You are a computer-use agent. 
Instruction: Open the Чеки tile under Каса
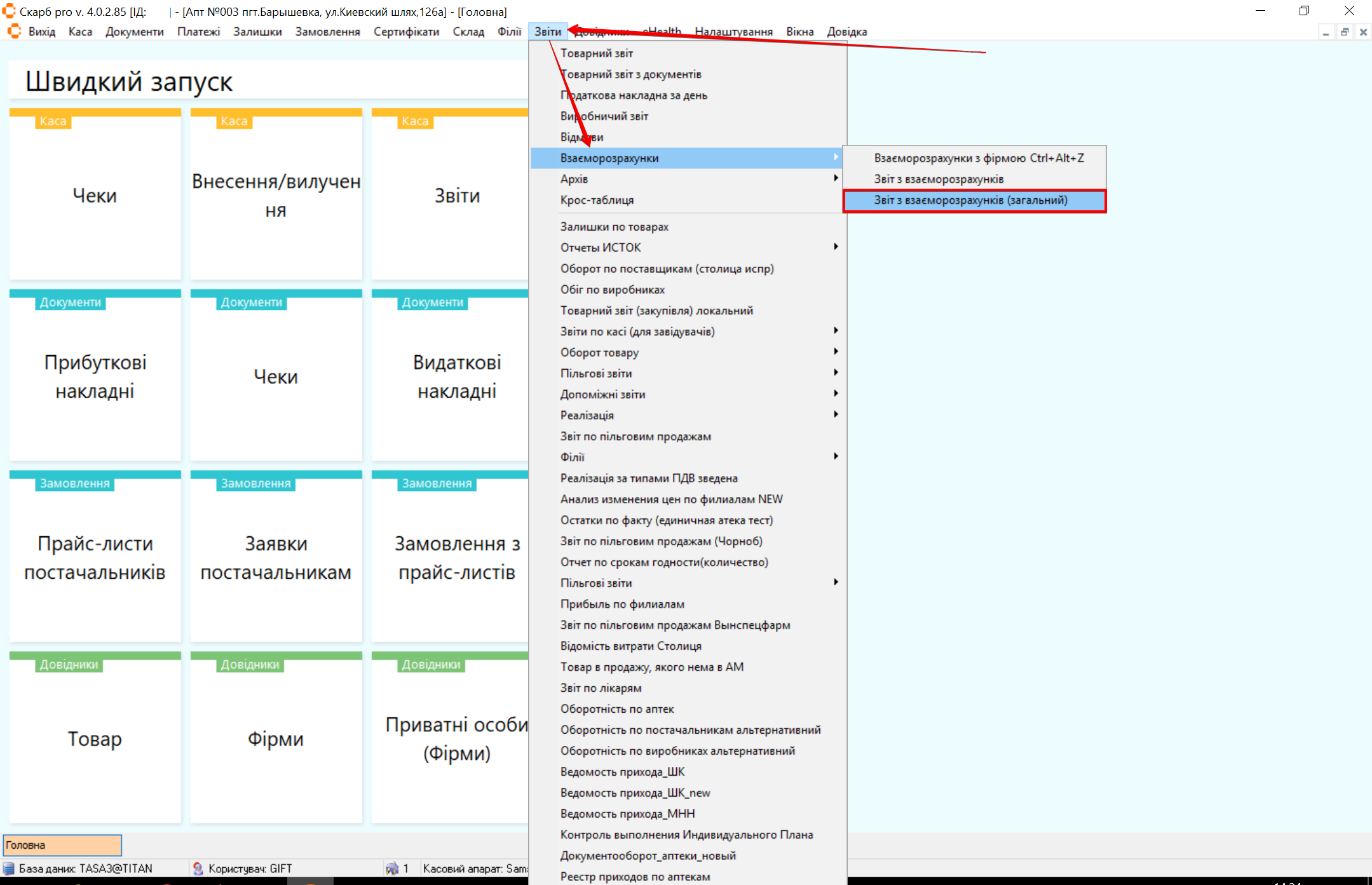[x=95, y=196]
